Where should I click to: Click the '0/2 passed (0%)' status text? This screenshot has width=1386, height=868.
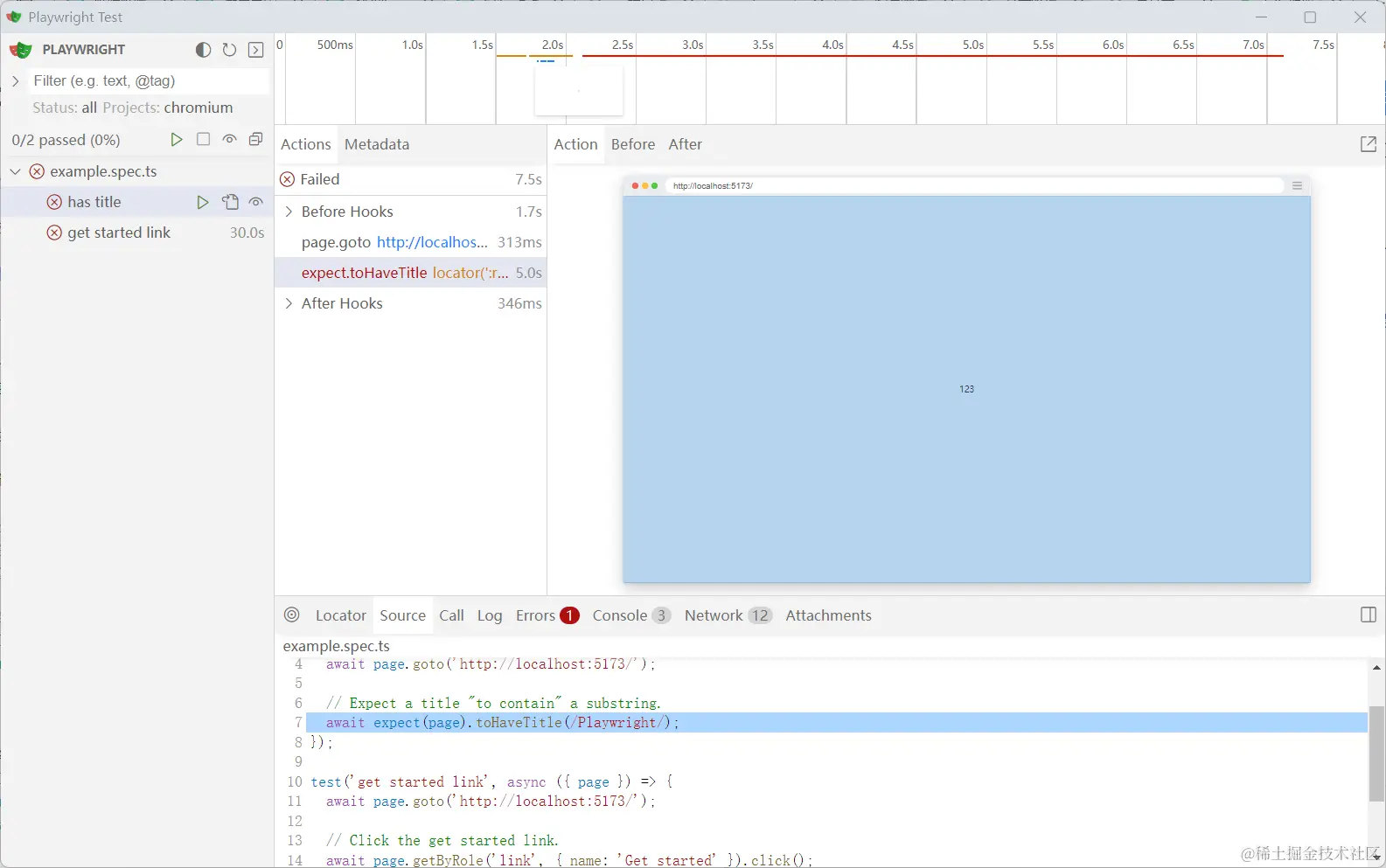coord(66,140)
